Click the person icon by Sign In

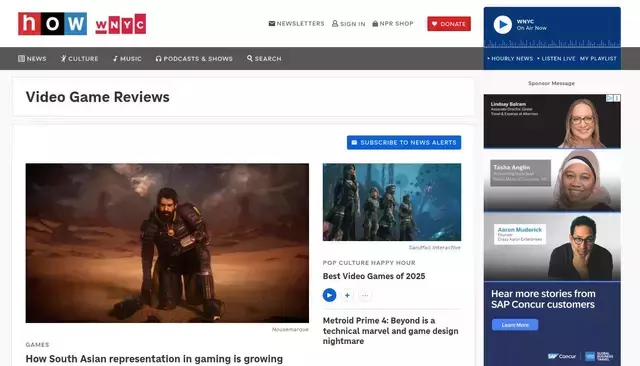pyautogui.click(x=335, y=24)
